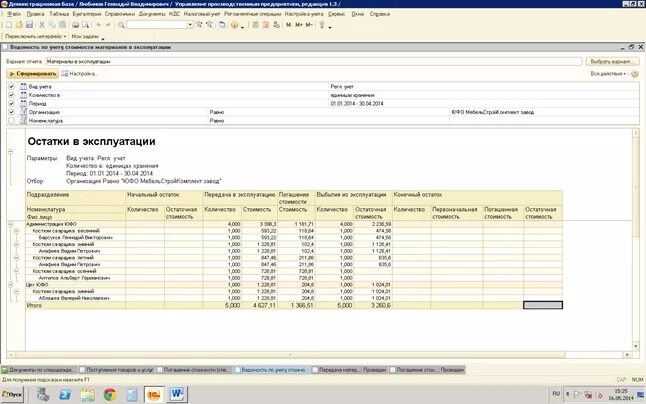Viewport: 646px width, 404px height.
Task: Collapse the Администрация ЮФО group
Action: 11,224
